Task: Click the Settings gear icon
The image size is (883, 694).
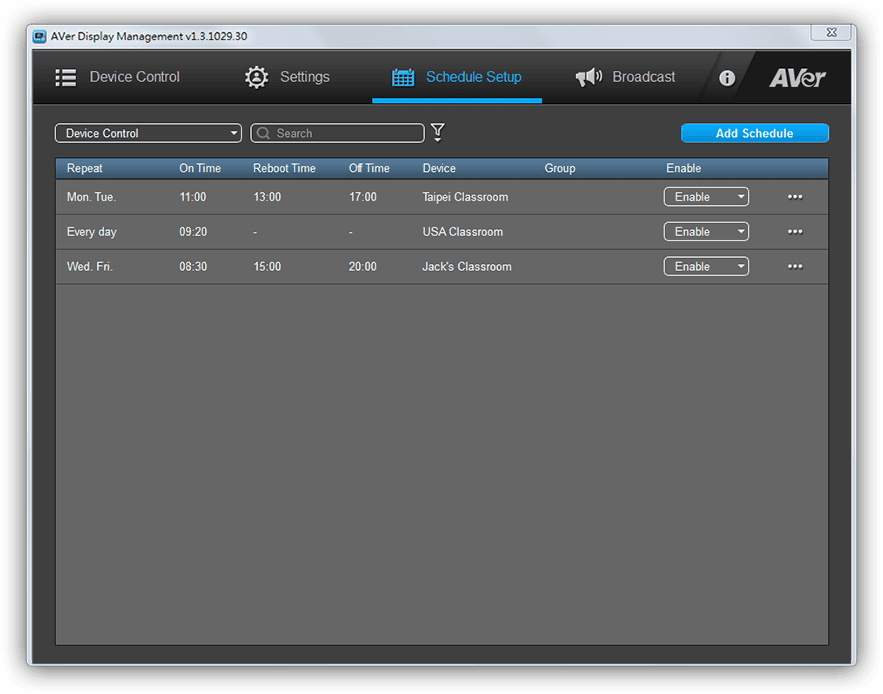Action: (256, 77)
